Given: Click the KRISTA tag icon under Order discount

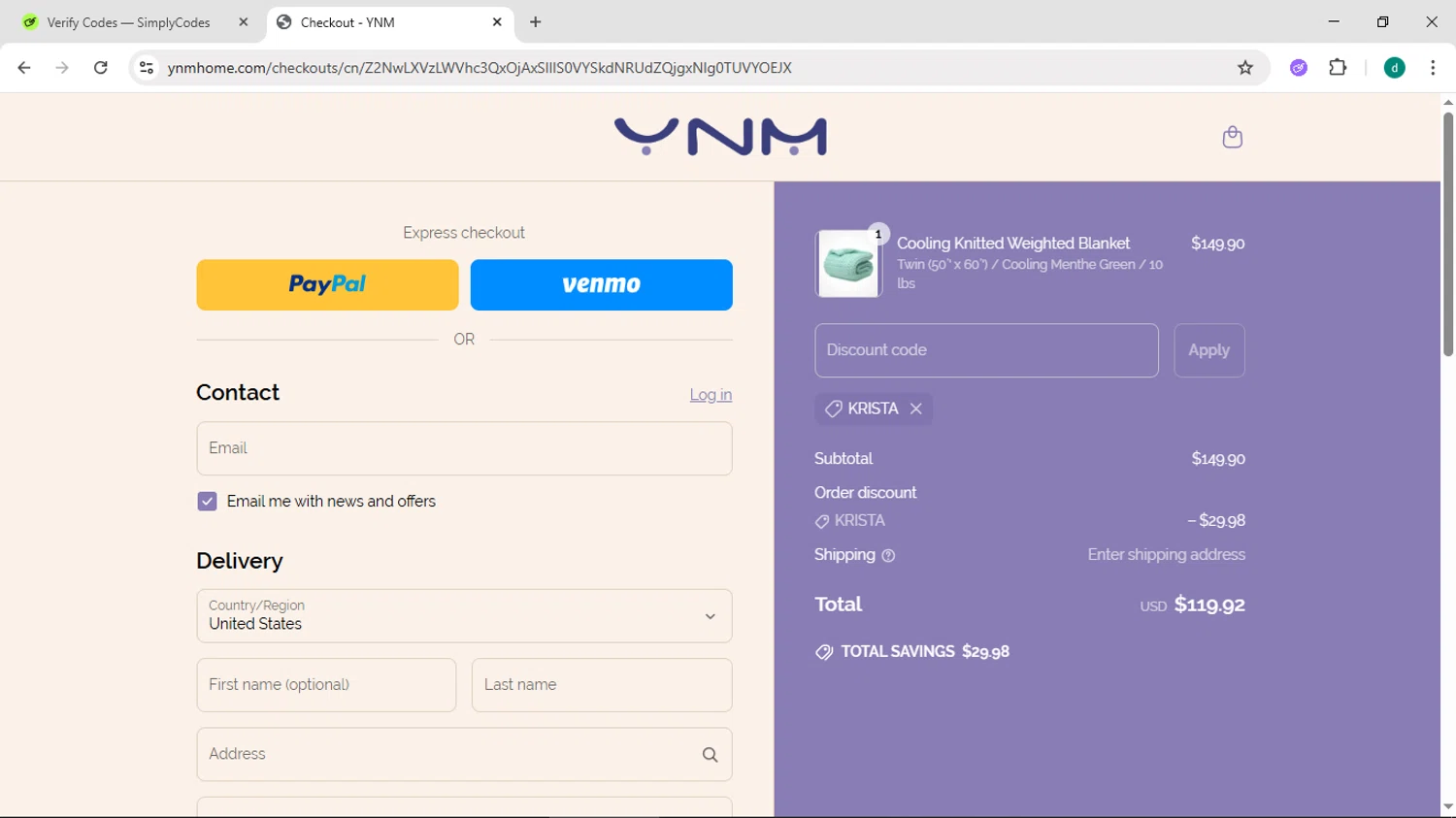Looking at the screenshot, I should [822, 522].
